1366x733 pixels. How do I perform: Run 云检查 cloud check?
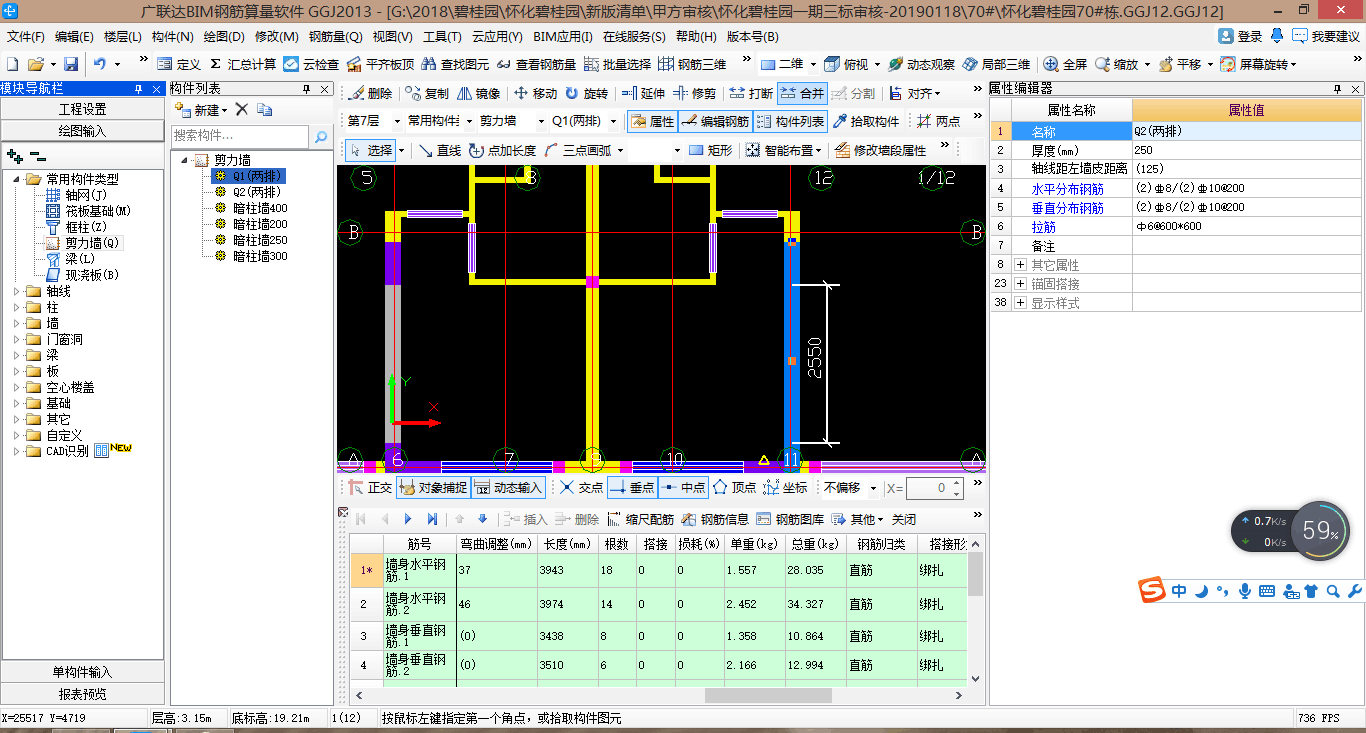coord(311,64)
